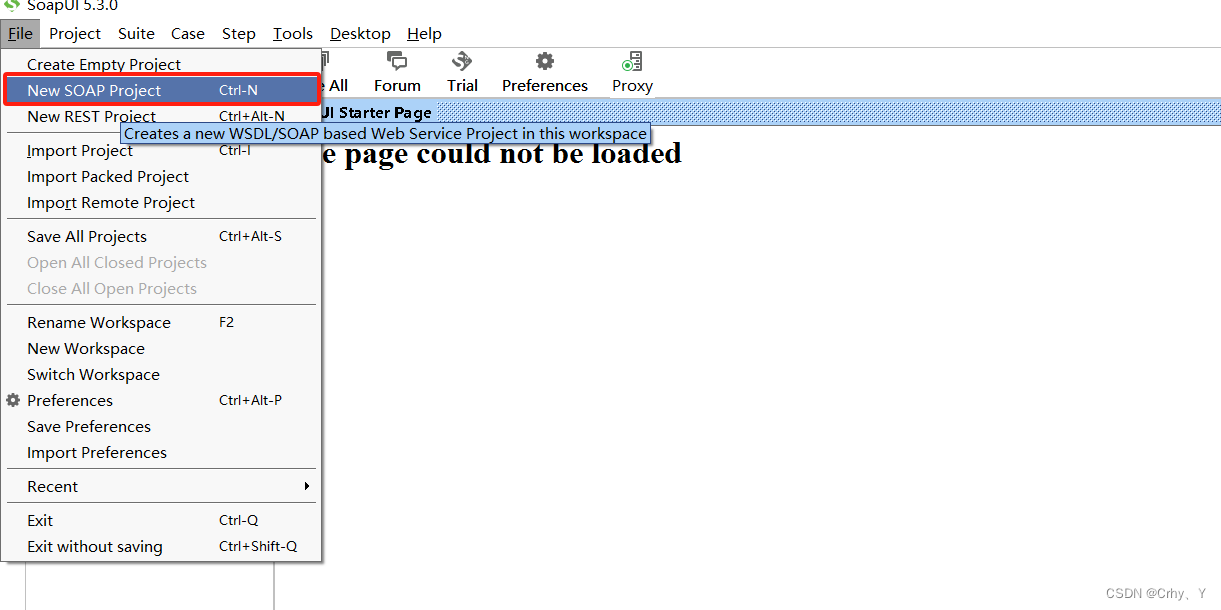The image size is (1221, 610).
Task: Open the Suite menu
Action: [136, 34]
